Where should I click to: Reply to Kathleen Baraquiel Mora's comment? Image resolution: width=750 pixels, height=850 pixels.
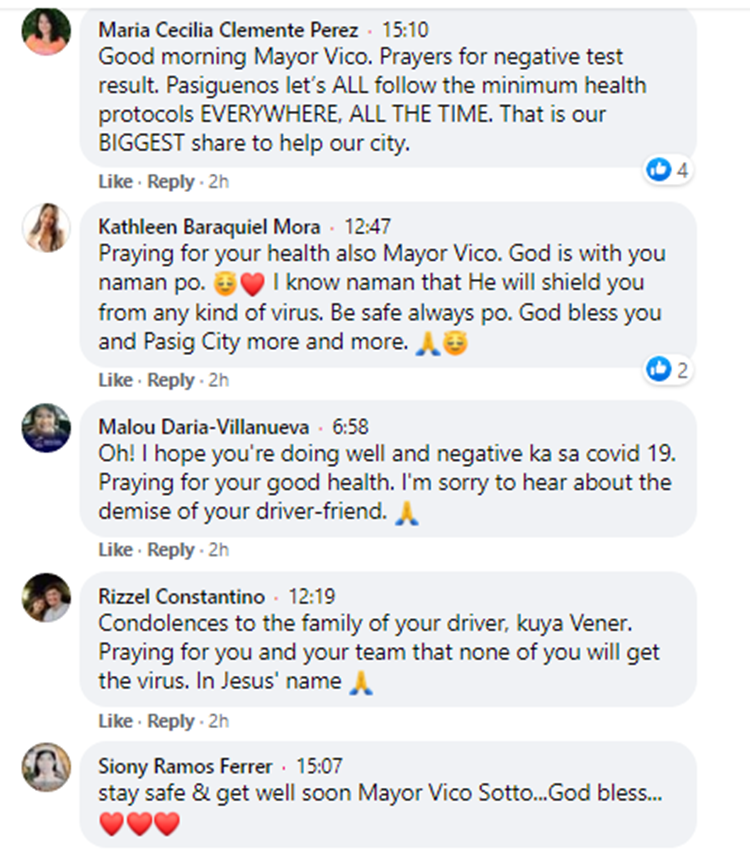171,380
